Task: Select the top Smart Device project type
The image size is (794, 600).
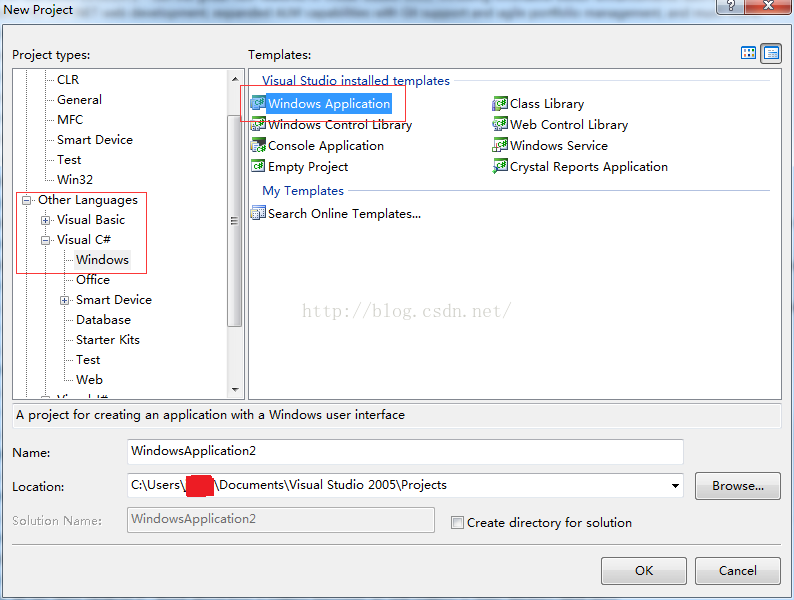Action: click(x=95, y=140)
